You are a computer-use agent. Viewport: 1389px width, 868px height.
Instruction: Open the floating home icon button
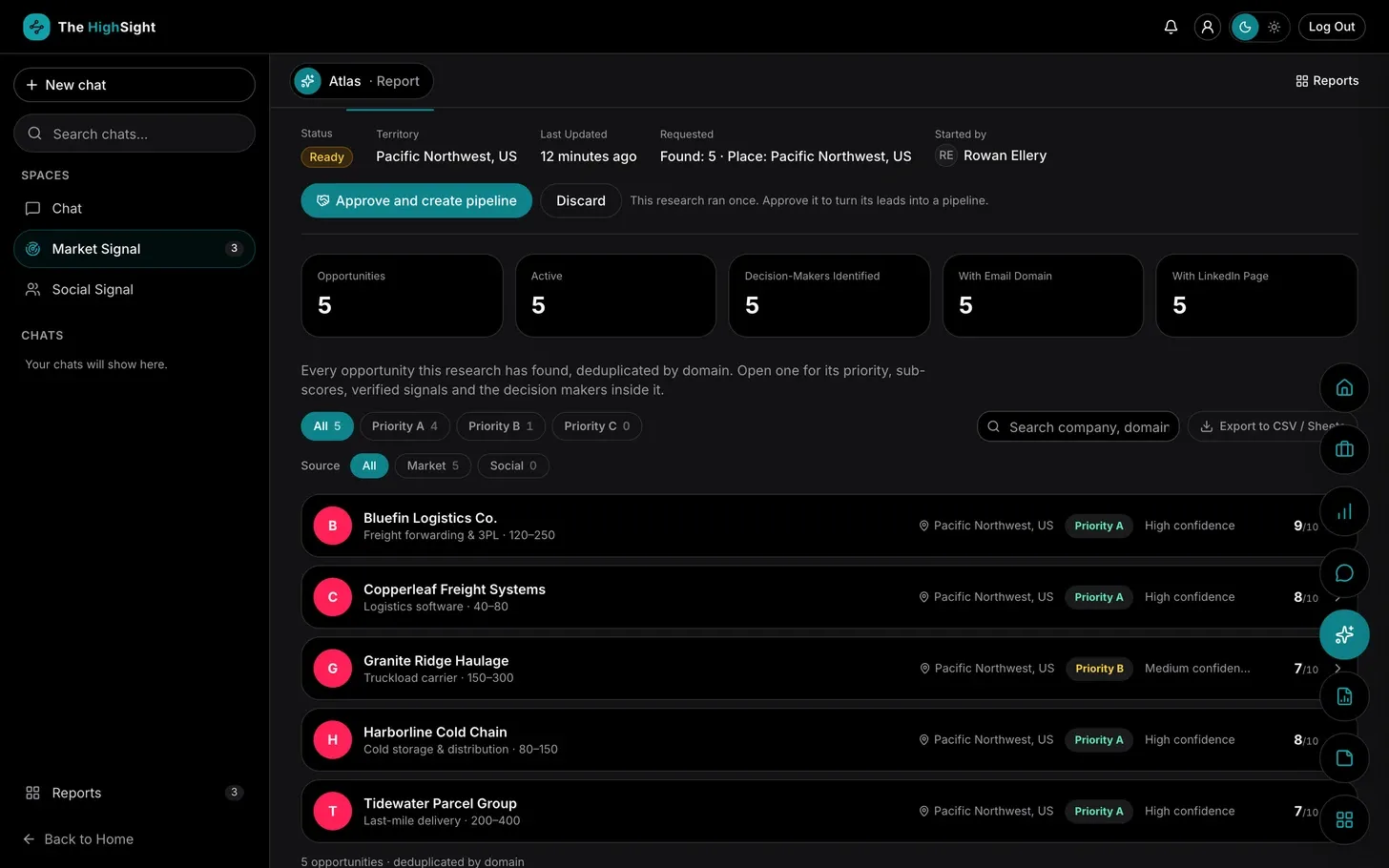coord(1344,387)
